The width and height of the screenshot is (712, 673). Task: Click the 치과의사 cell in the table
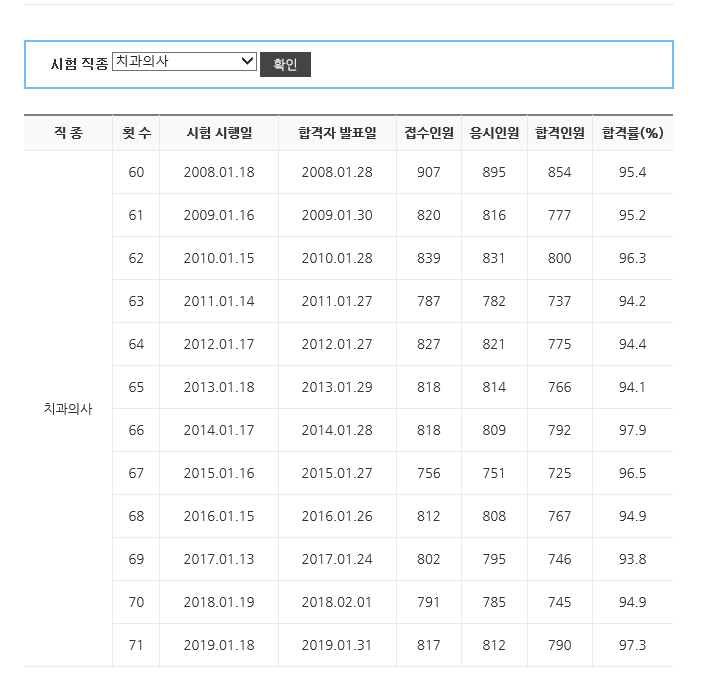click(68, 409)
